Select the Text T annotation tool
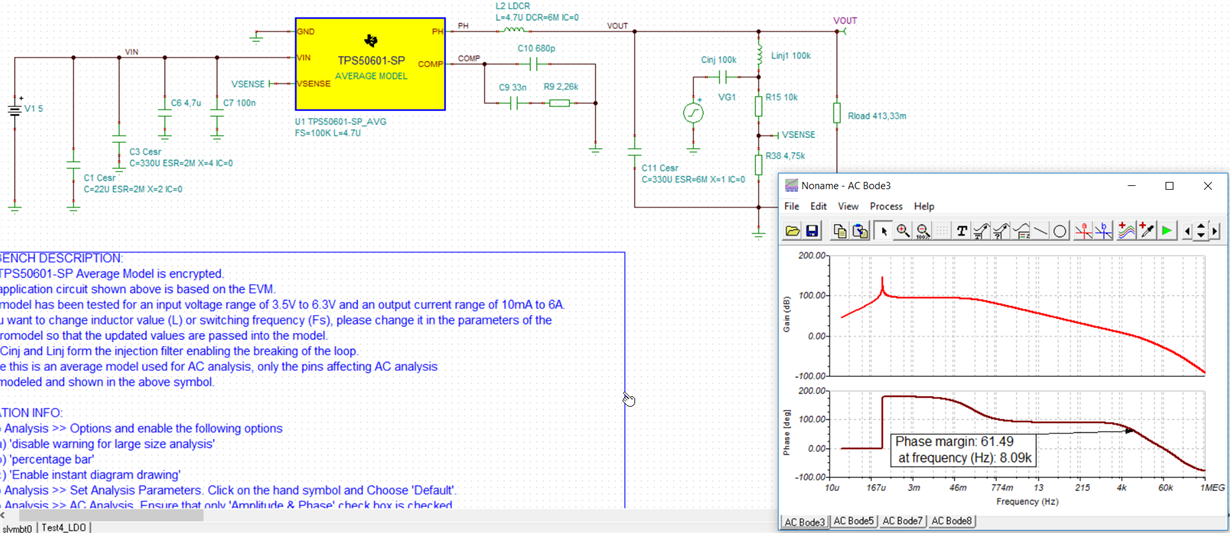 click(x=962, y=231)
